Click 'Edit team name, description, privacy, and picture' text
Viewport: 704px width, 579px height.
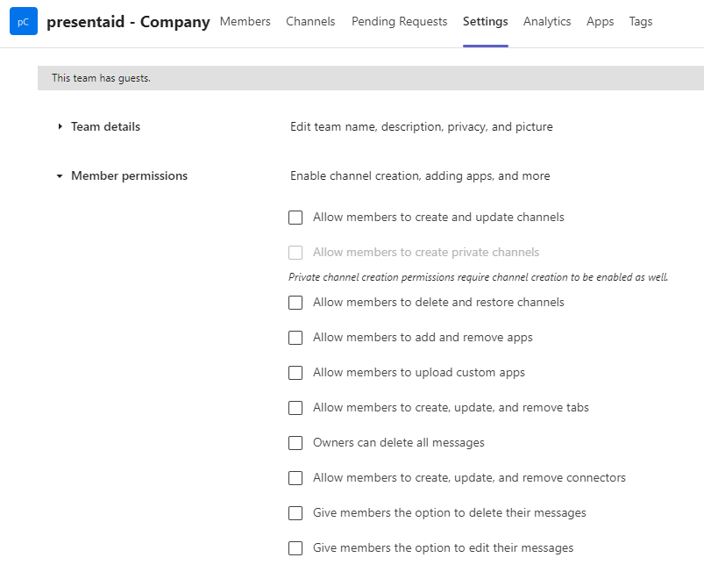click(421, 127)
